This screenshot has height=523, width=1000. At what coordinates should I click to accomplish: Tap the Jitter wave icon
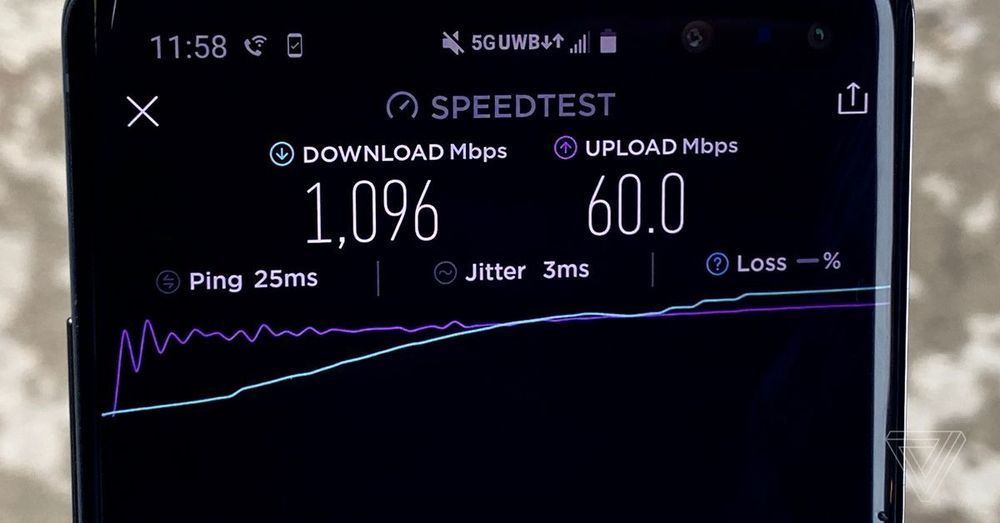point(445,272)
